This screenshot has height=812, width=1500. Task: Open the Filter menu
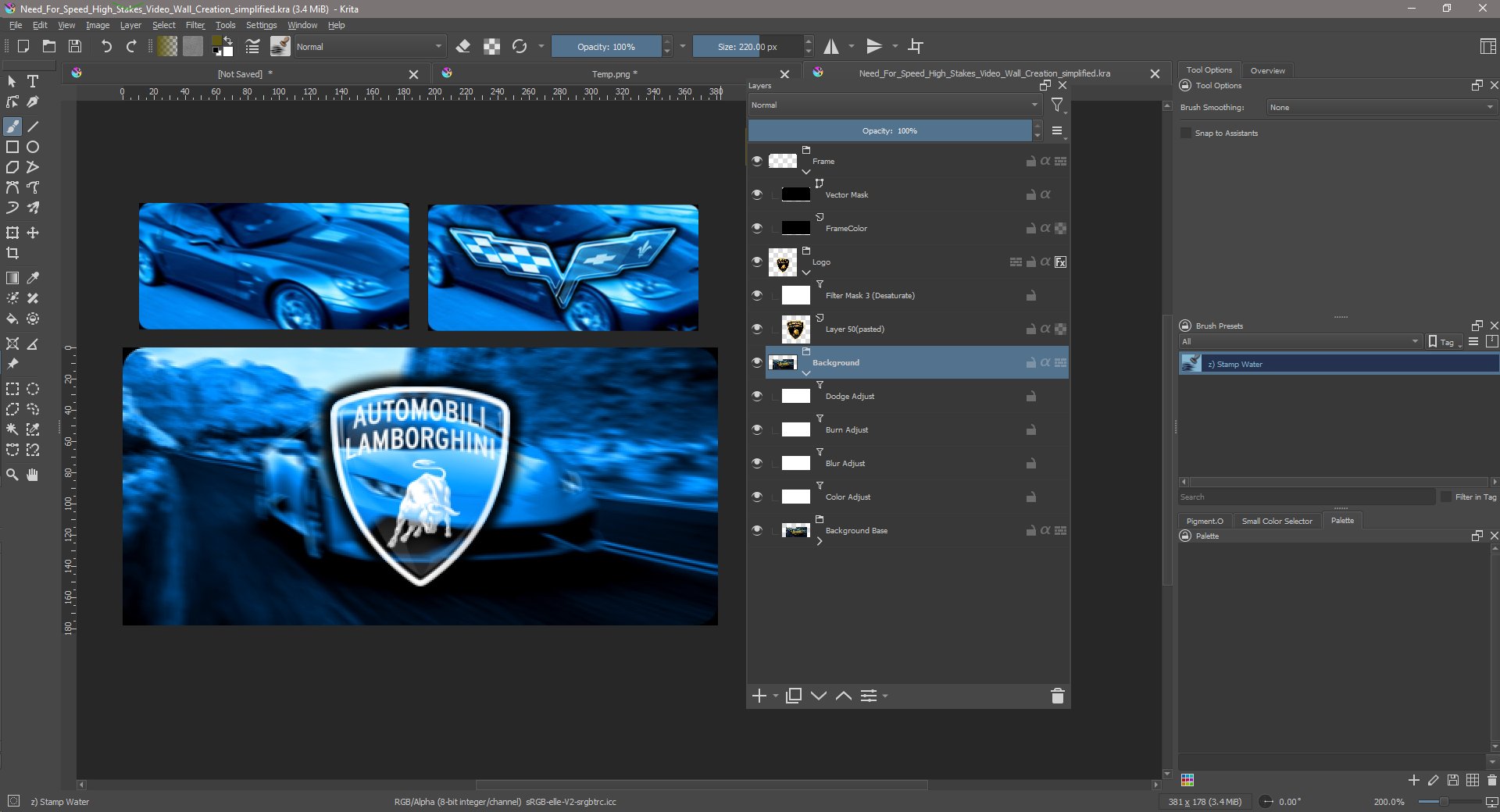click(x=195, y=25)
